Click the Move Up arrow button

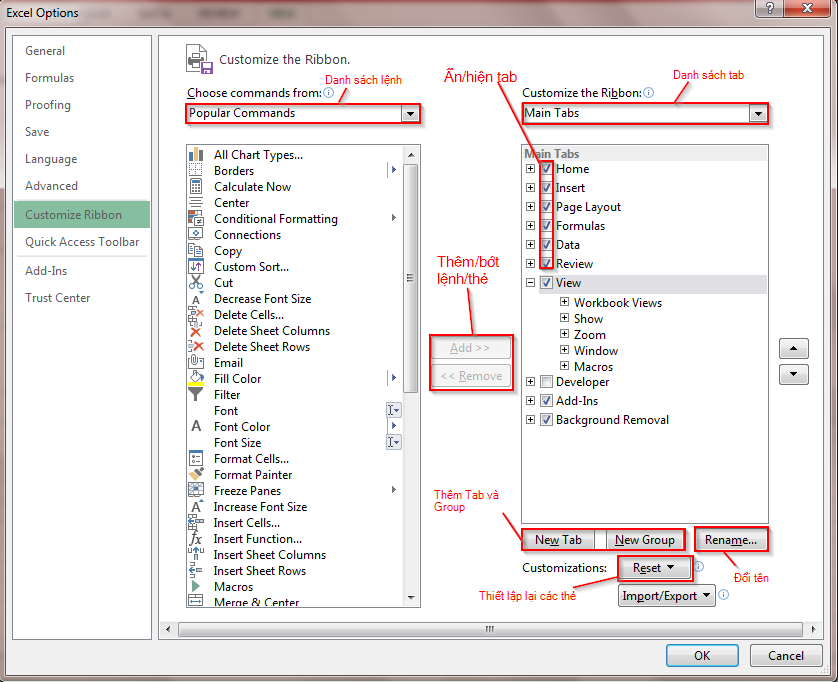(794, 348)
